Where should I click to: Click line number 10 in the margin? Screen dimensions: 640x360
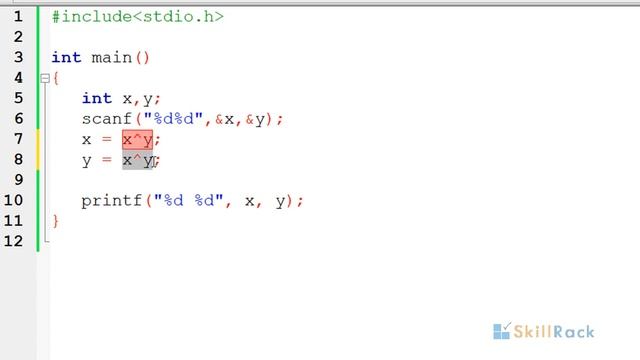[x=13, y=200]
